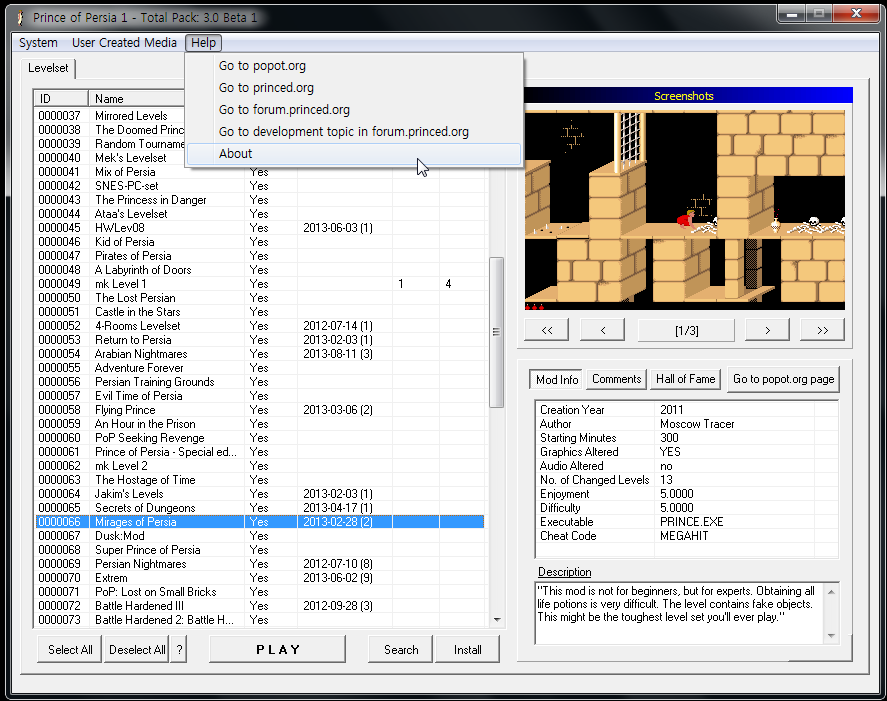This screenshot has height=701, width=887.
Task: Click Go to popot.org page button
Action: [x=783, y=379]
